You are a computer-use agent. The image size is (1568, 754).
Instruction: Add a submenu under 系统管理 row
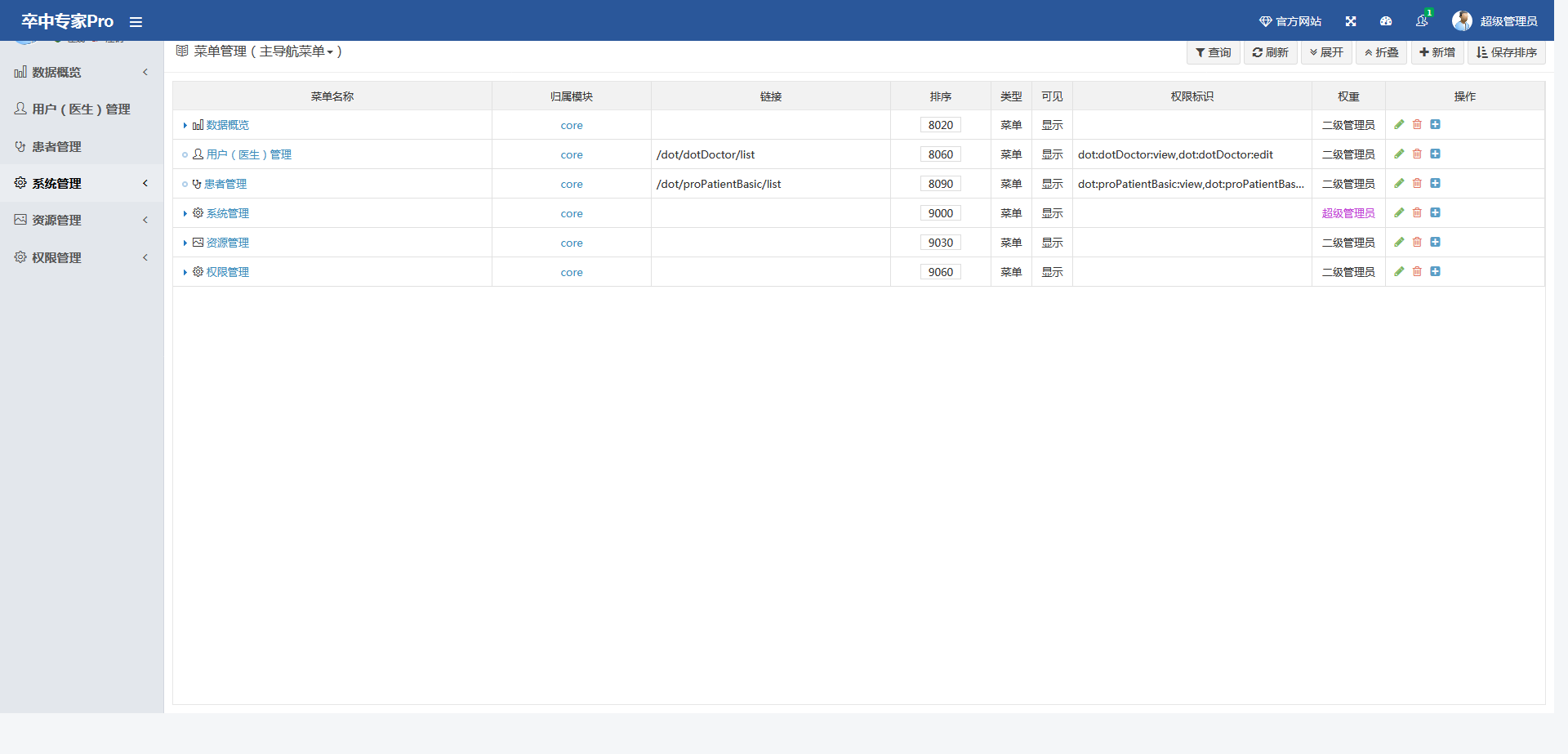[x=1435, y=212]
